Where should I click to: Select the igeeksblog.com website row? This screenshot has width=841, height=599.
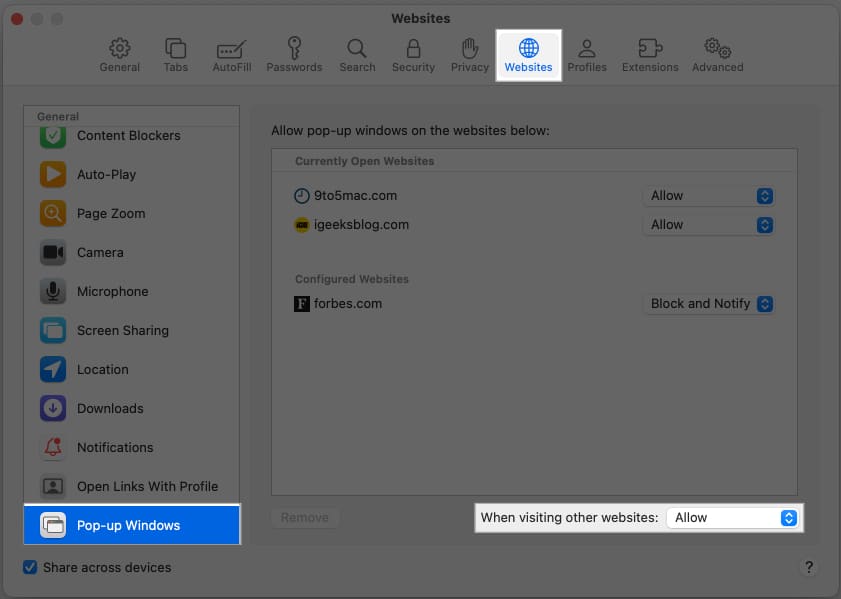[534, 225]
